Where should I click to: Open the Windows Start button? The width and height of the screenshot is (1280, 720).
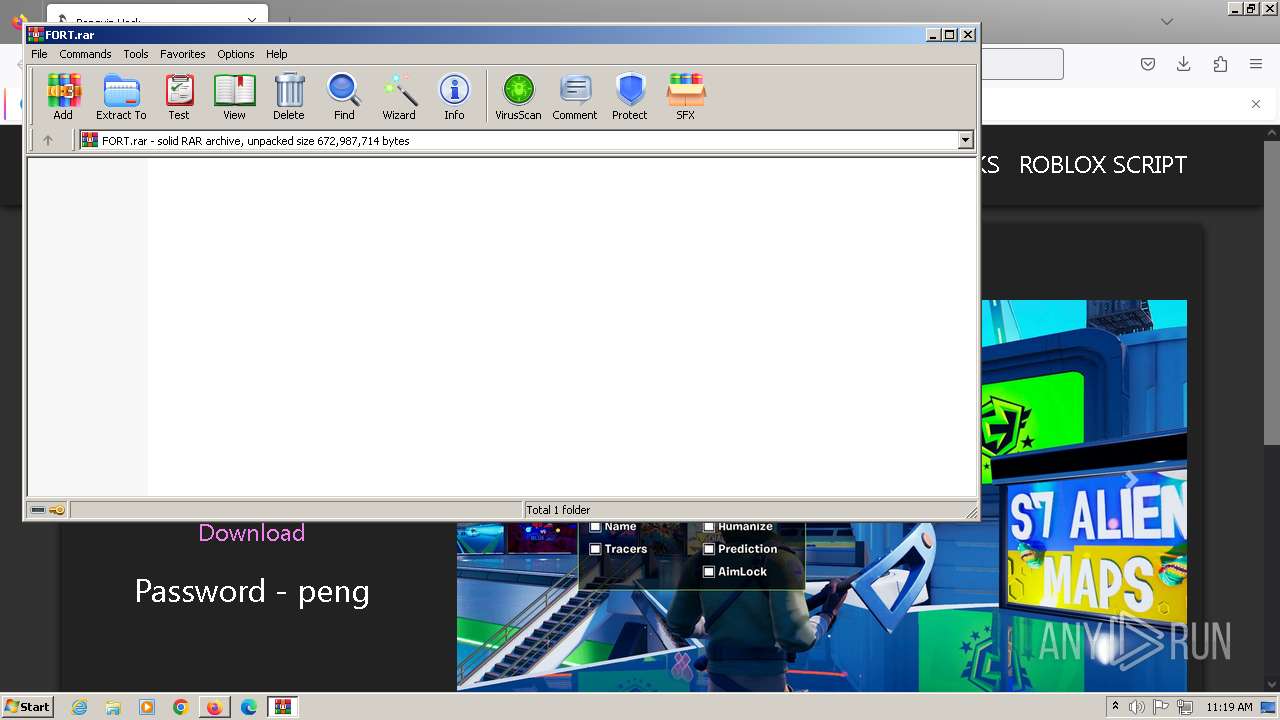tap(28, 706)
